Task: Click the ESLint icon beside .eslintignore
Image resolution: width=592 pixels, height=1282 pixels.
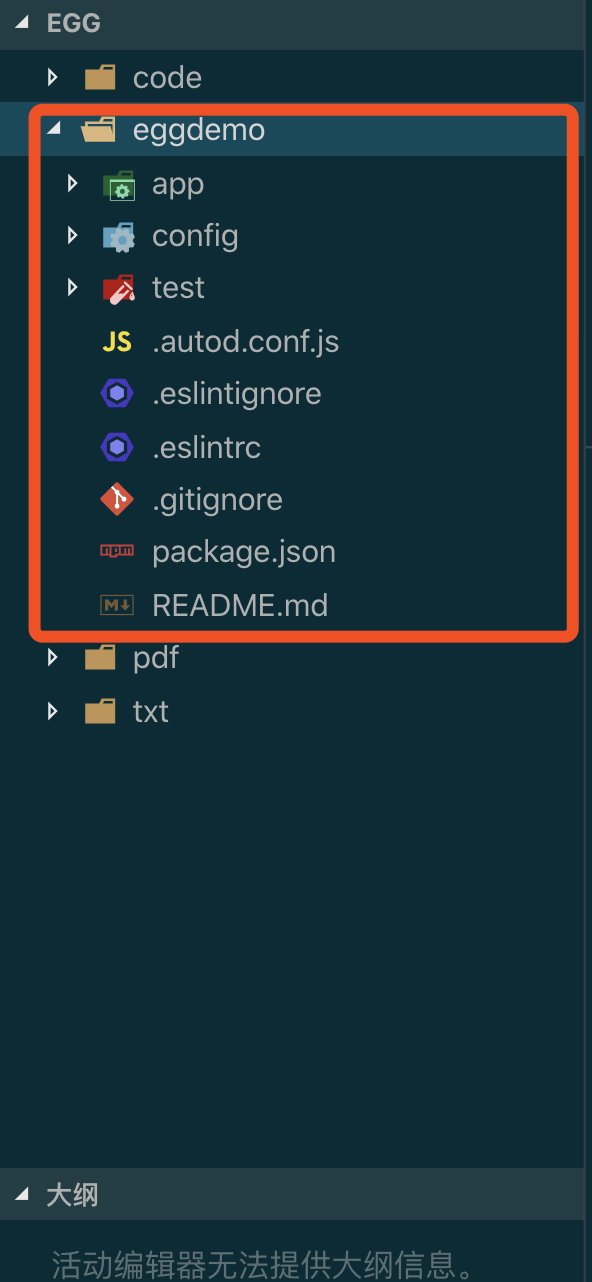Action: (x=117, y=393)
